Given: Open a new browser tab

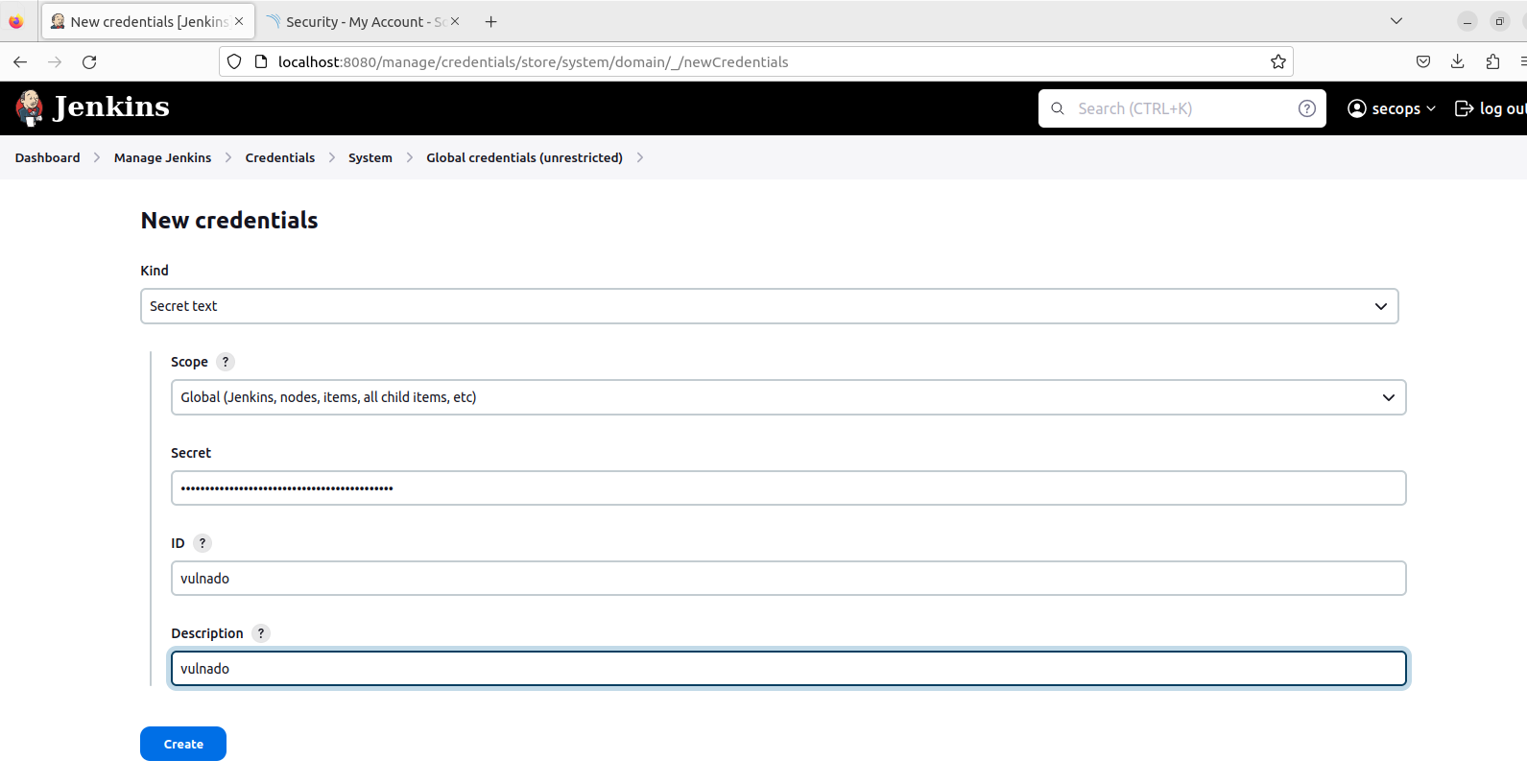Looking at the screenshot, I should pos(491,21).
